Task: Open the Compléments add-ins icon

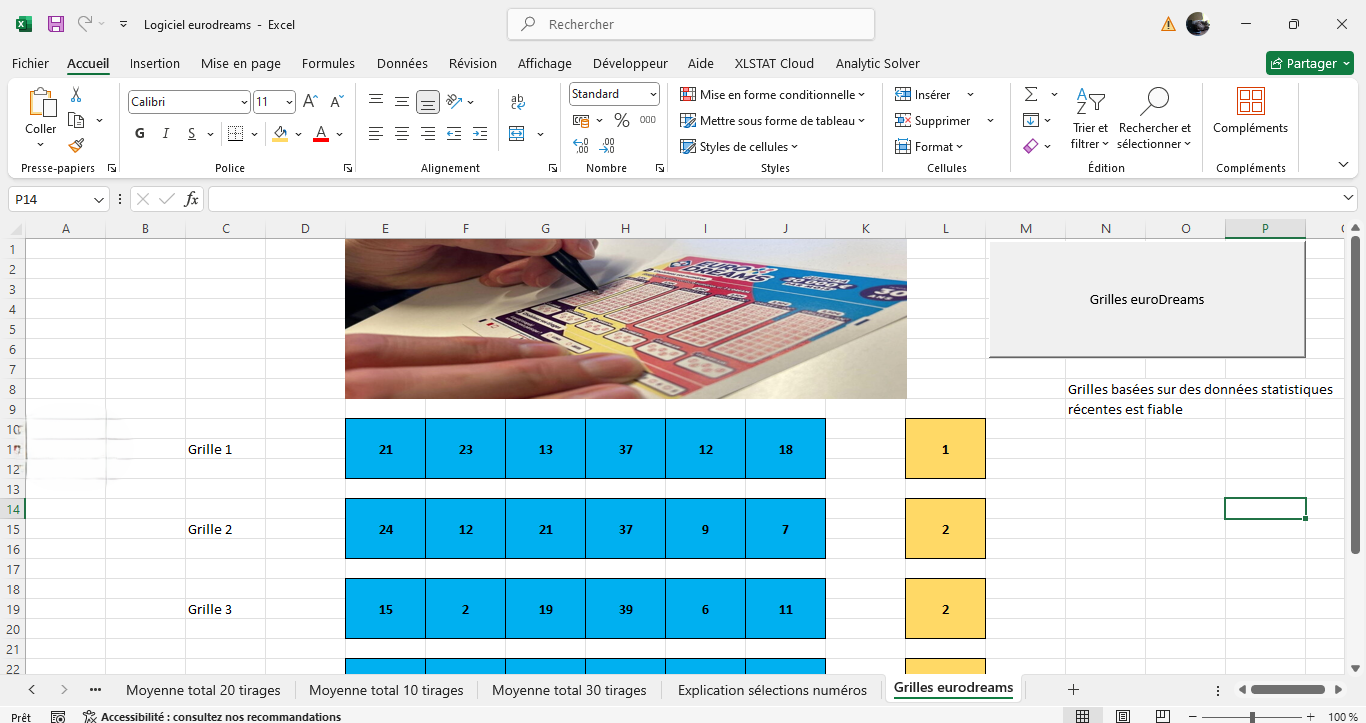Action: pos(1251,101)
